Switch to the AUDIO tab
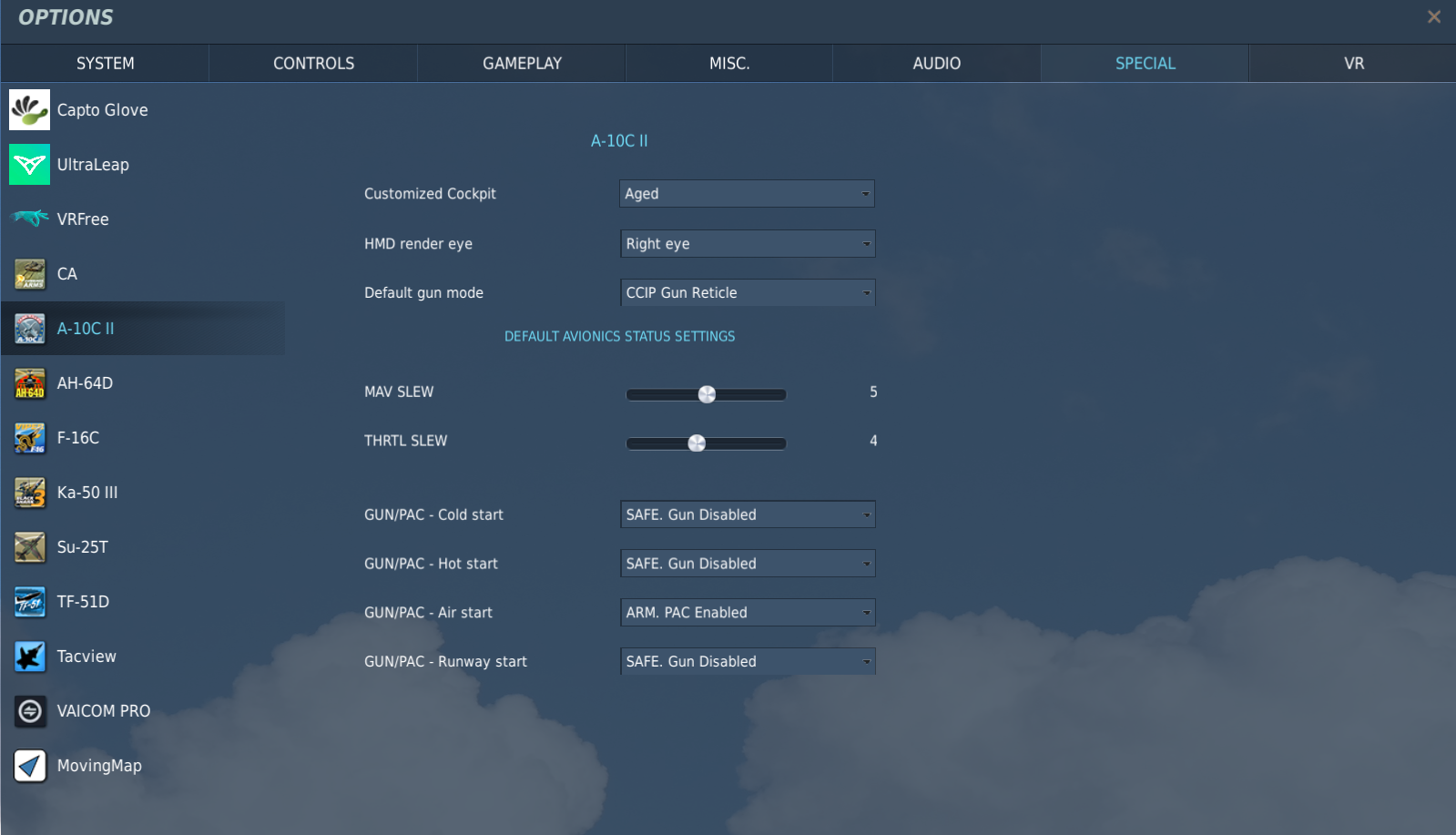Viewport: 1456px width, 835px height. [x=937, y=64]
